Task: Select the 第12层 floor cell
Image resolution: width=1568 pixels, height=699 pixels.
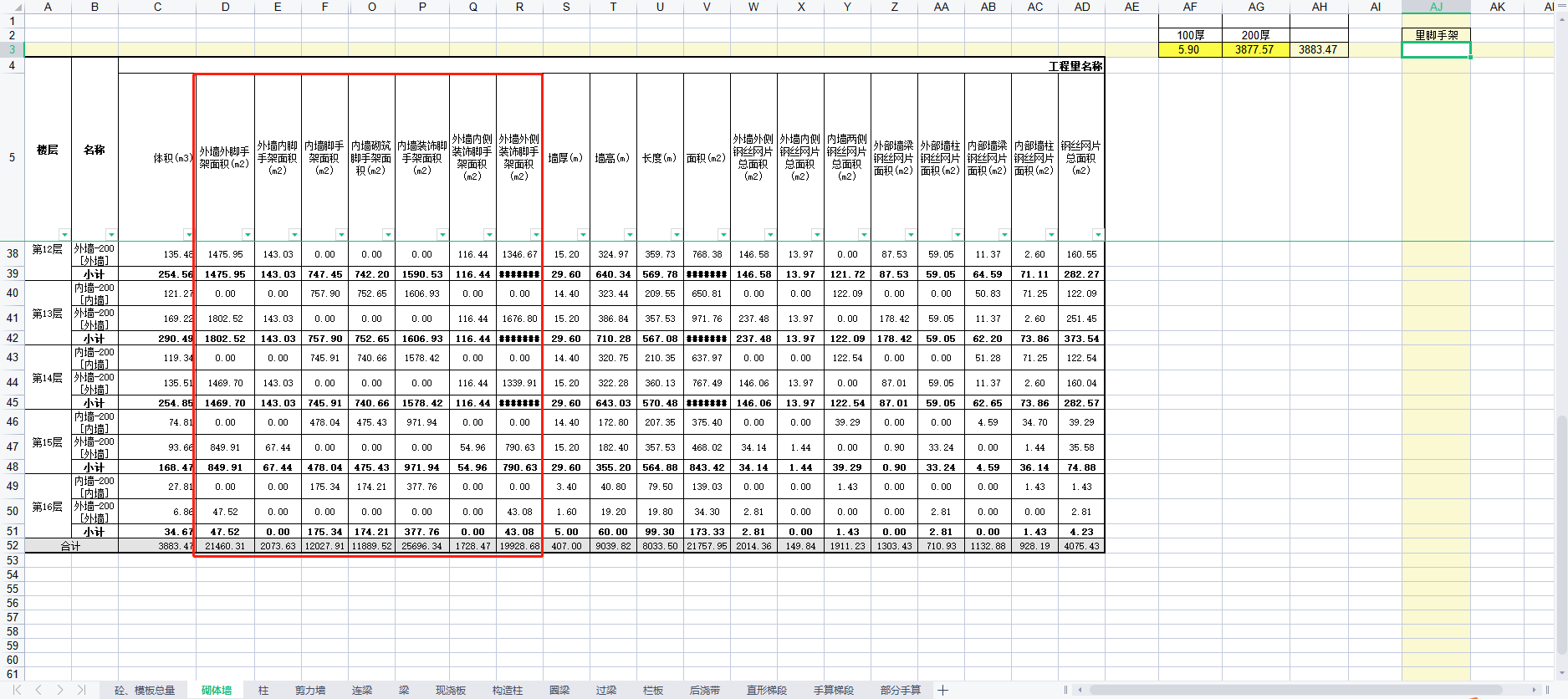Action: [x=48, y=261]
